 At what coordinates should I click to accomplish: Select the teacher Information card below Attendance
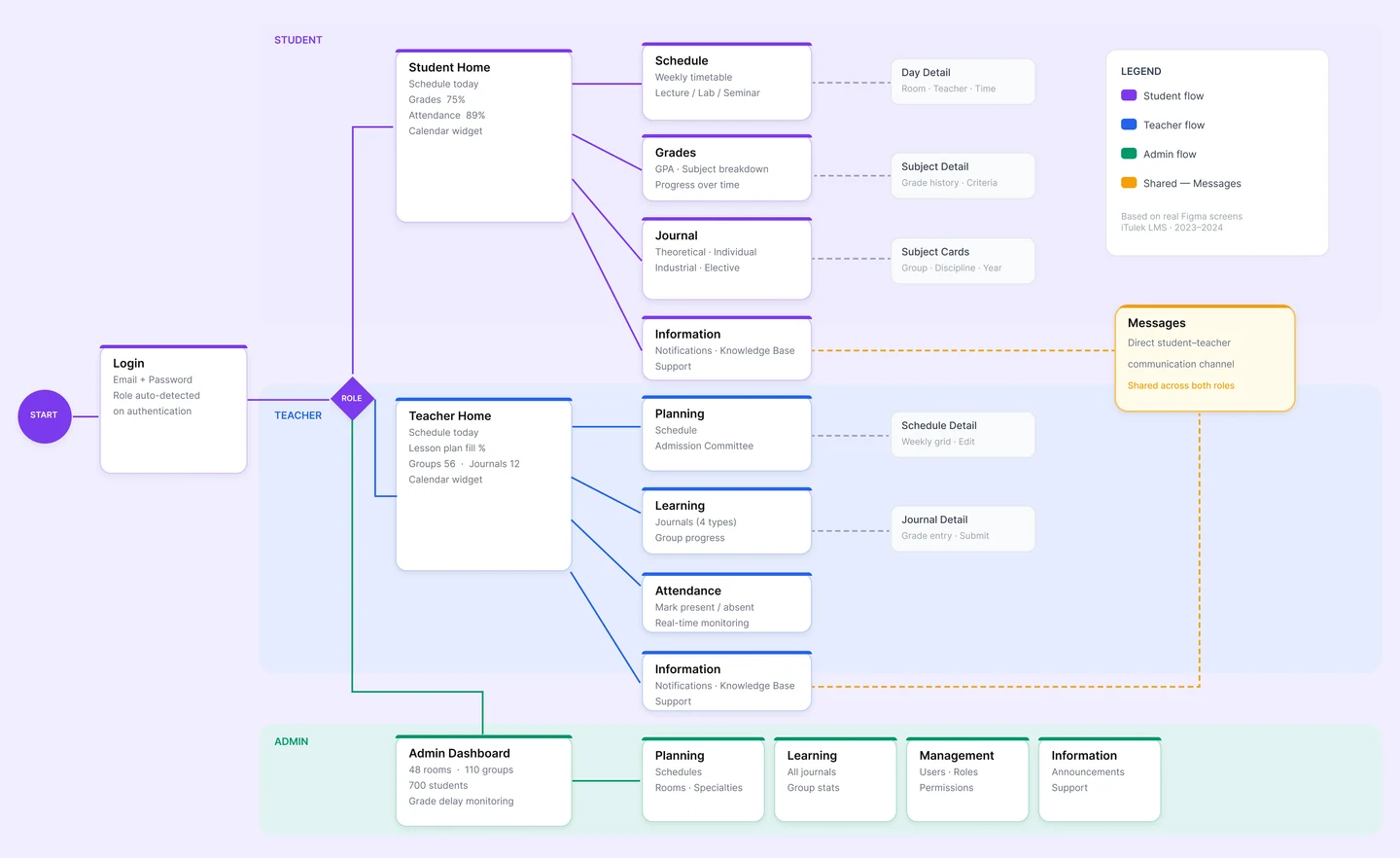(x=726, y=681)
